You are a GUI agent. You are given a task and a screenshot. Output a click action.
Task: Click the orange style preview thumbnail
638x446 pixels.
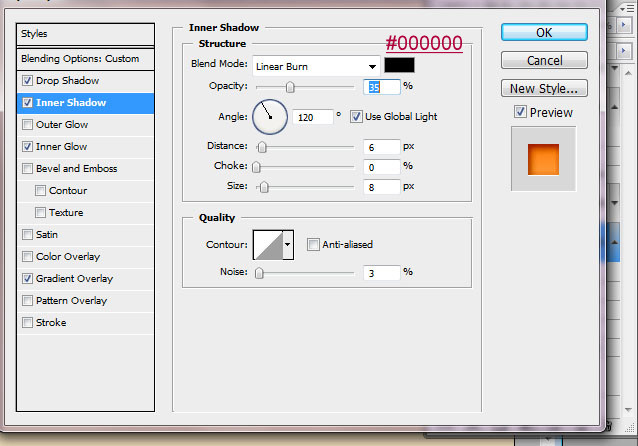543,158
